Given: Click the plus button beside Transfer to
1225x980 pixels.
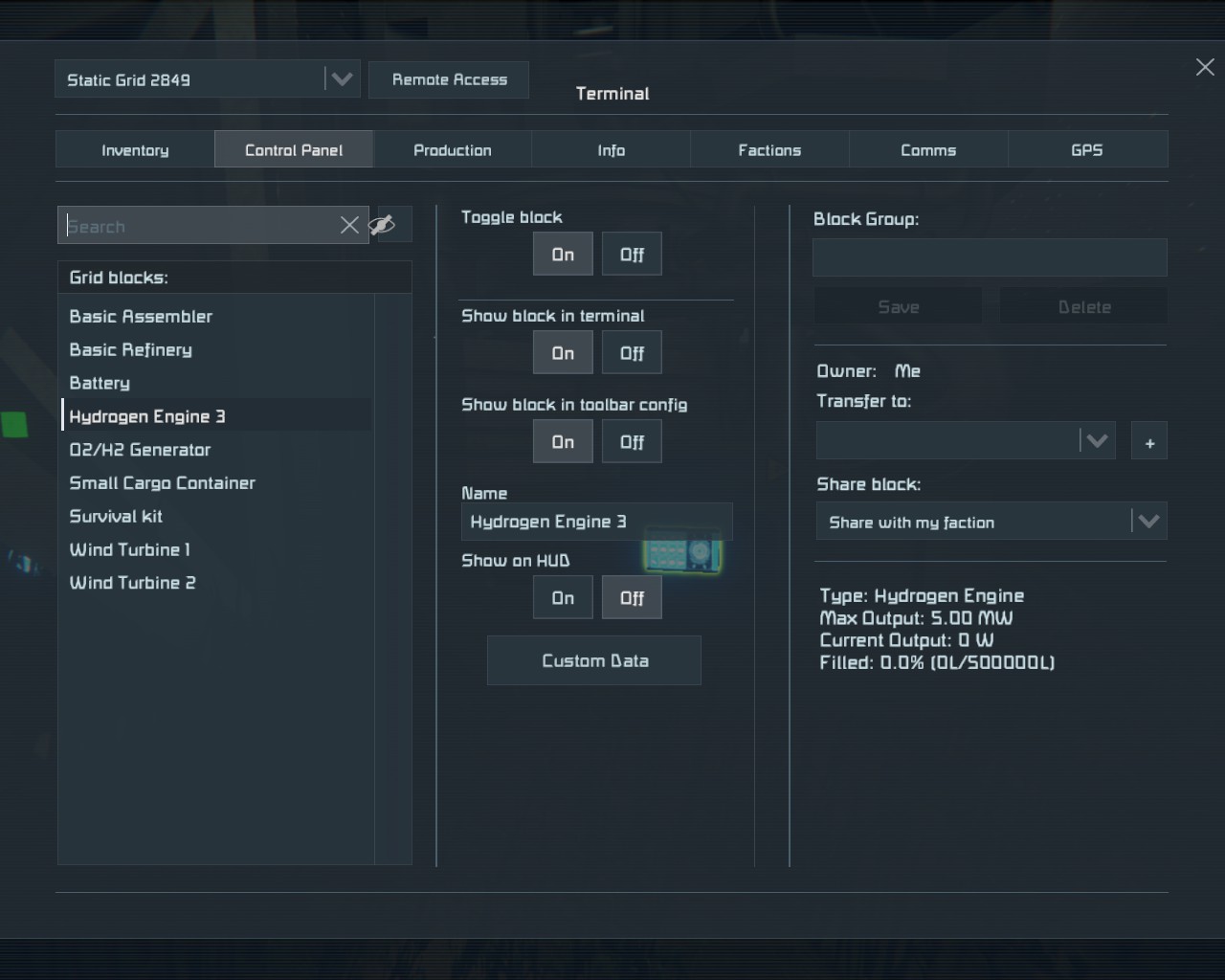Looking at the screenshot, I should point(1149,442).
